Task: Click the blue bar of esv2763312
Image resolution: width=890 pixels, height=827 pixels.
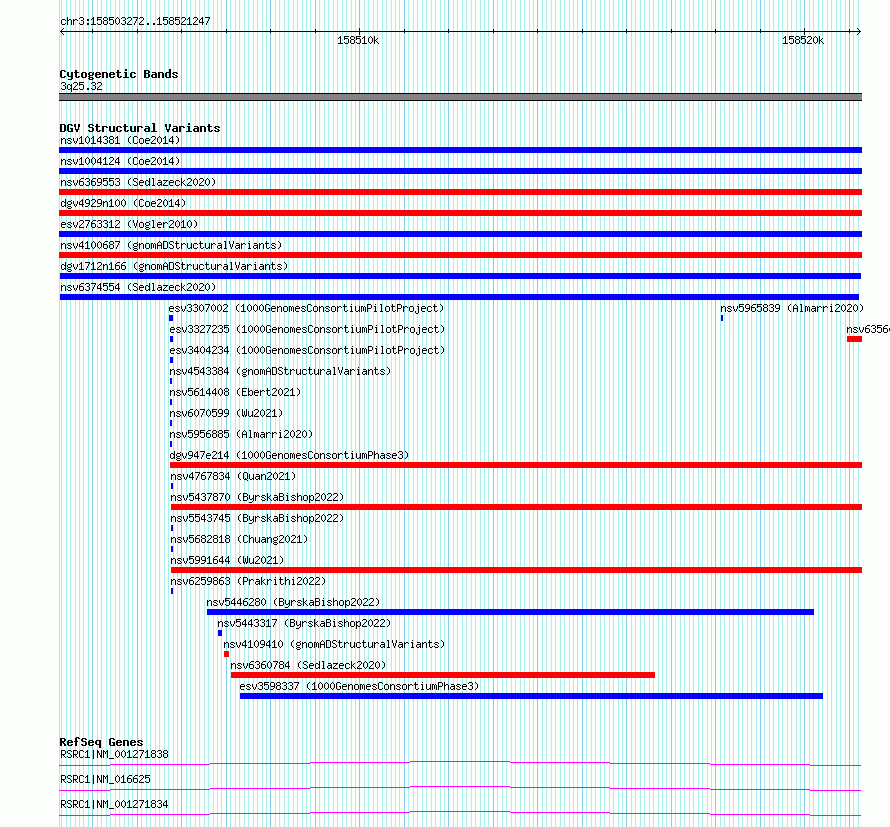Action: click(460, 234)
